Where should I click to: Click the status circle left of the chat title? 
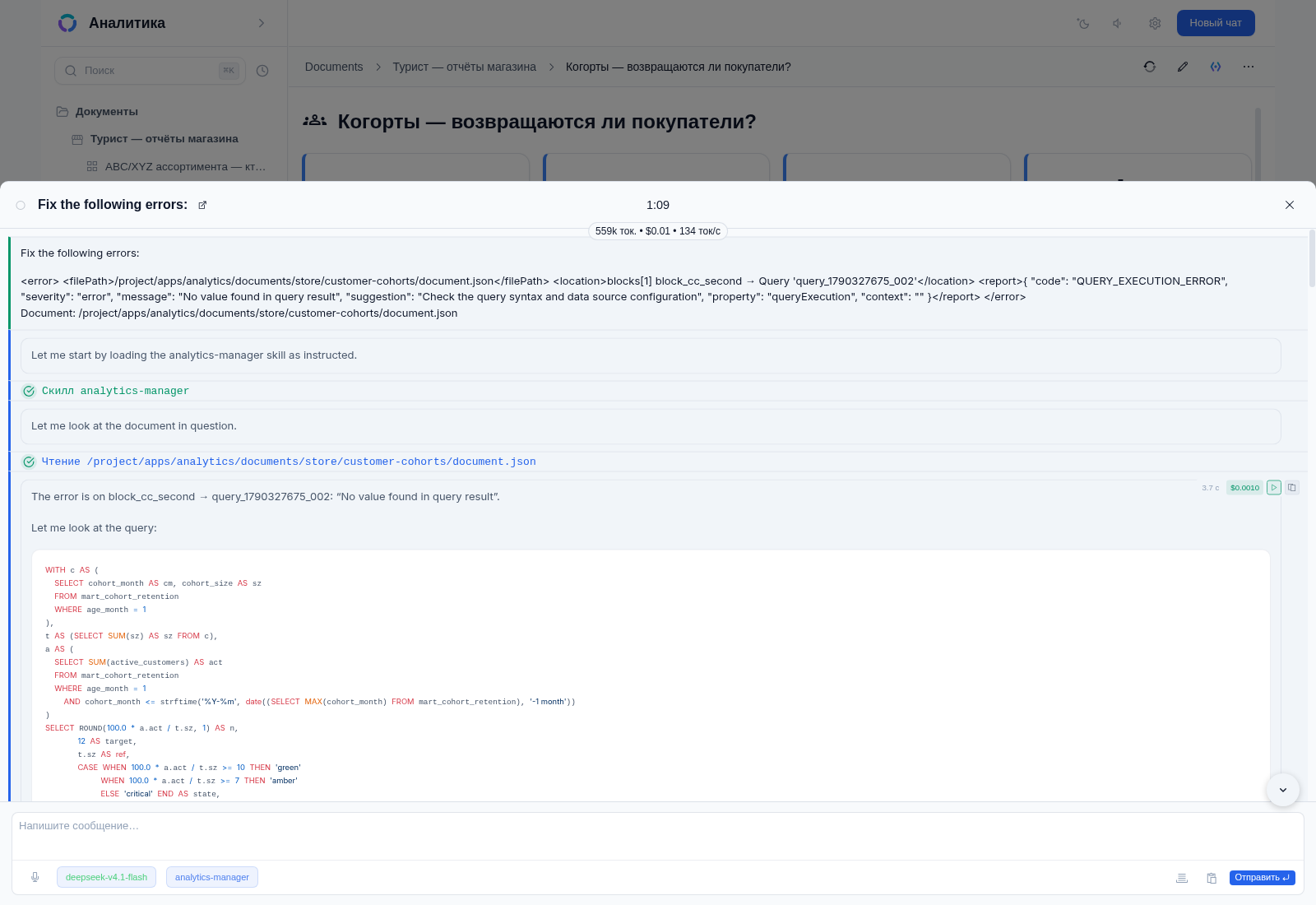[x=21, y=206]
